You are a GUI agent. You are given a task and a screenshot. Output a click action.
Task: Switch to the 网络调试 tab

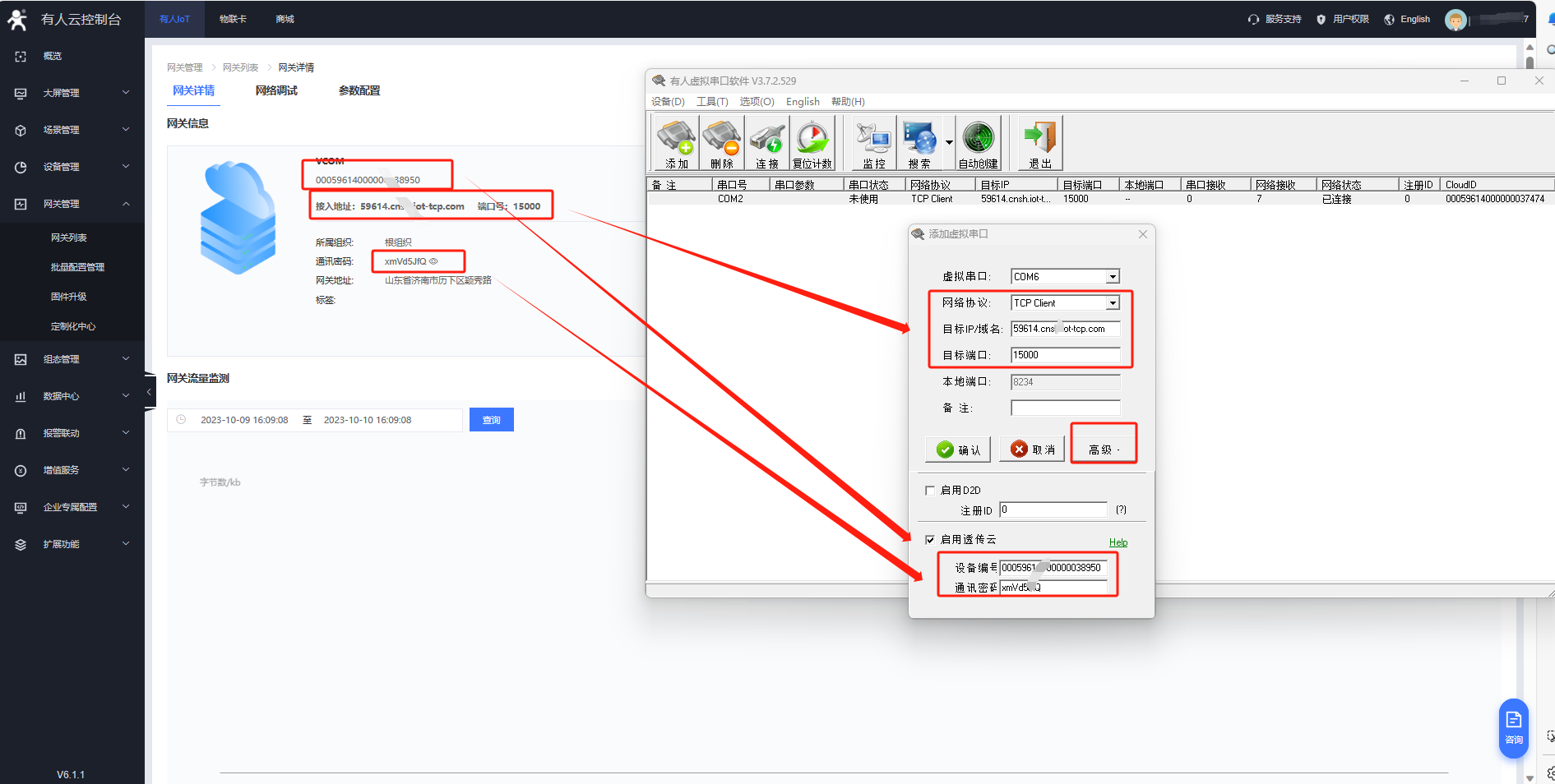point(276,90)
